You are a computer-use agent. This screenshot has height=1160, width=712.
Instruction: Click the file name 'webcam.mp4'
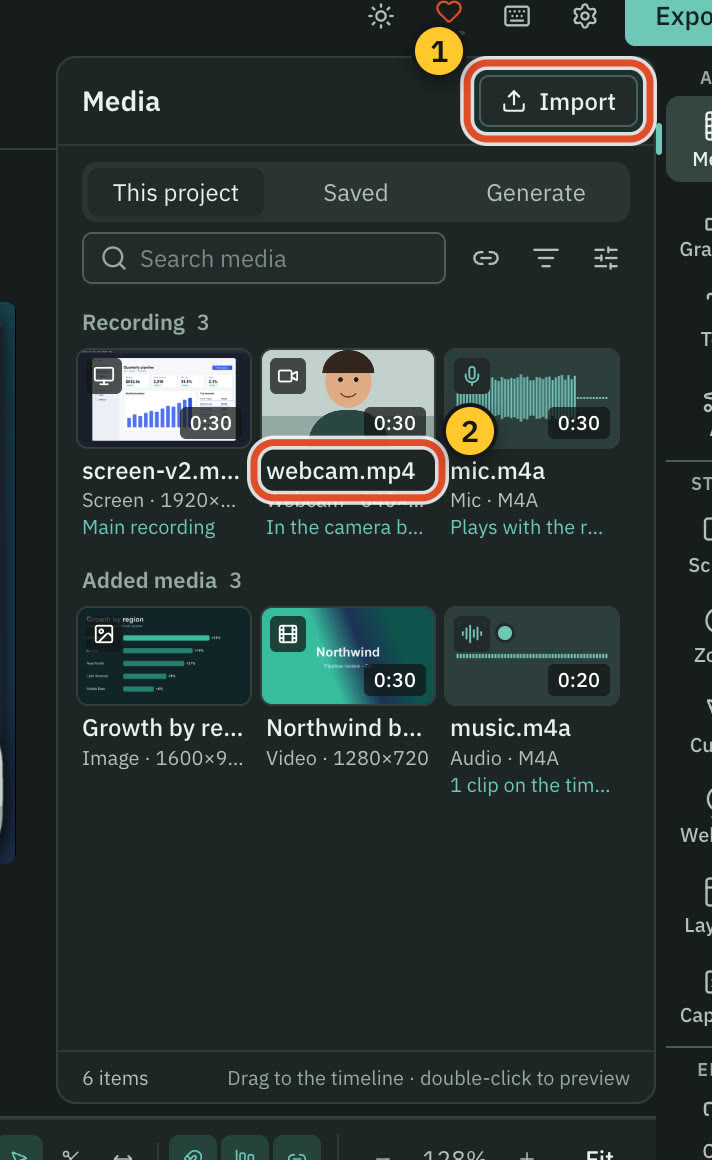tap(340, 471)
